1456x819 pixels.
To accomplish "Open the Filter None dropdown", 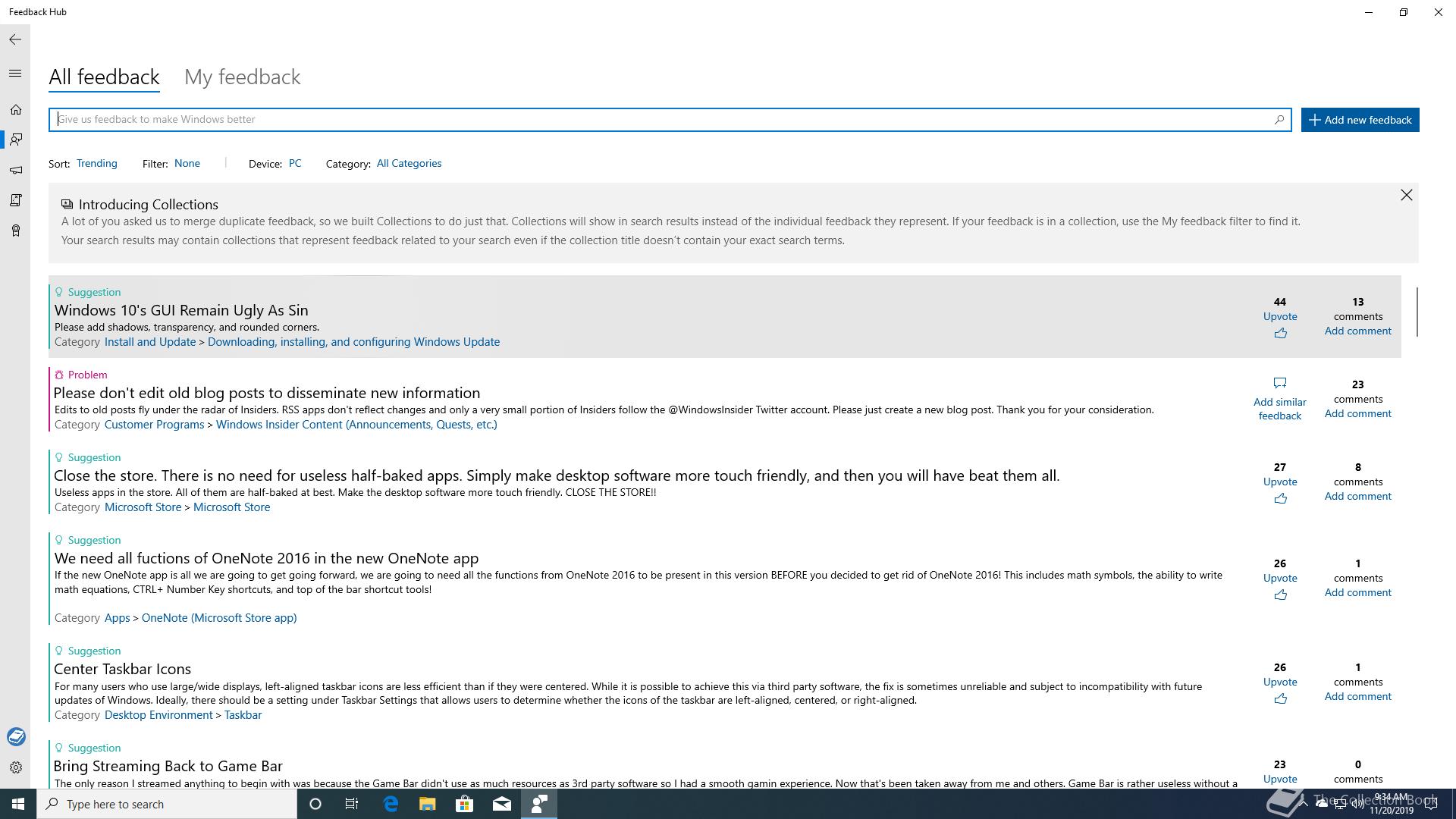I will (x=187, y=163).
